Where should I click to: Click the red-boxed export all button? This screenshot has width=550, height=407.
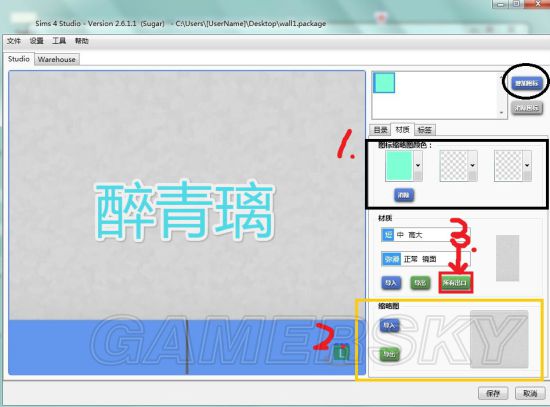pos(455,283)
